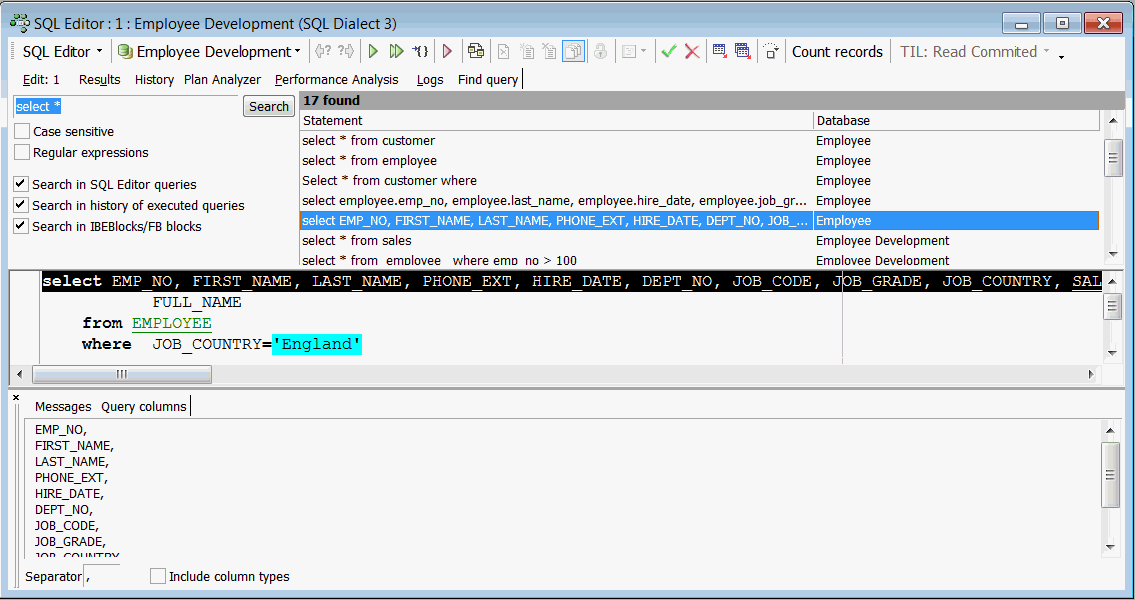
Task: Click the double-arrow Execute and fetch all icon
Action: (x=396, y=52)
